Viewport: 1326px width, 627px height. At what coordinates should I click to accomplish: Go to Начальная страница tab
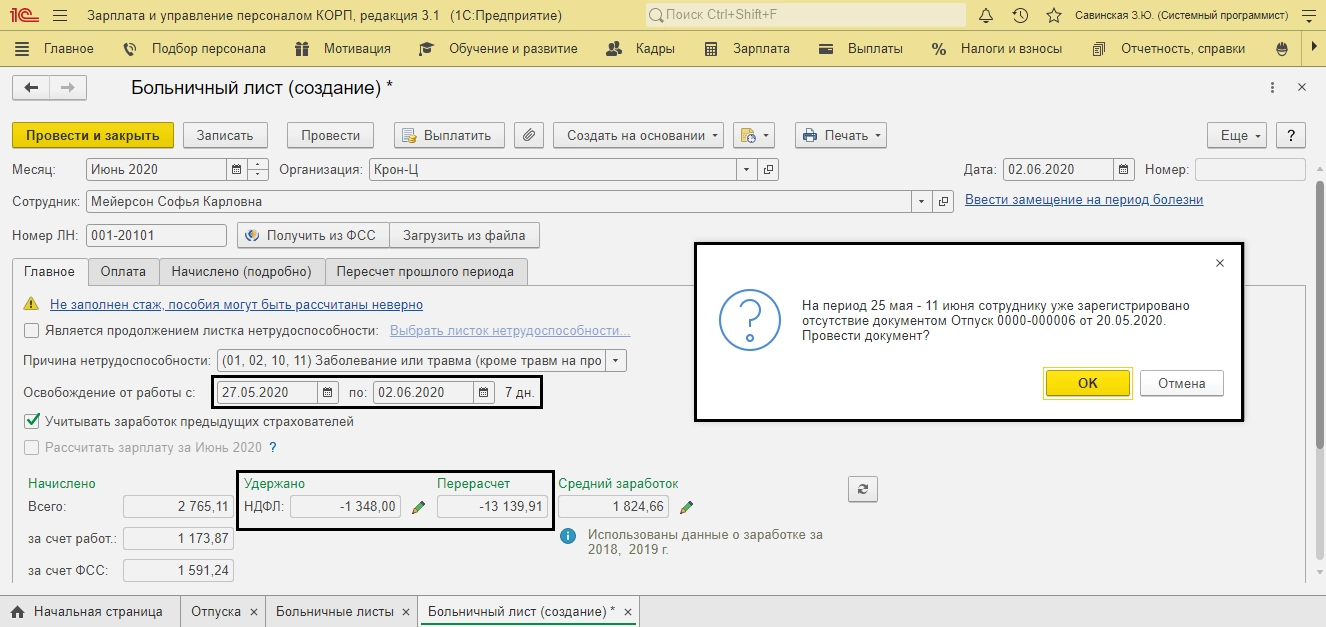point(88,611)
